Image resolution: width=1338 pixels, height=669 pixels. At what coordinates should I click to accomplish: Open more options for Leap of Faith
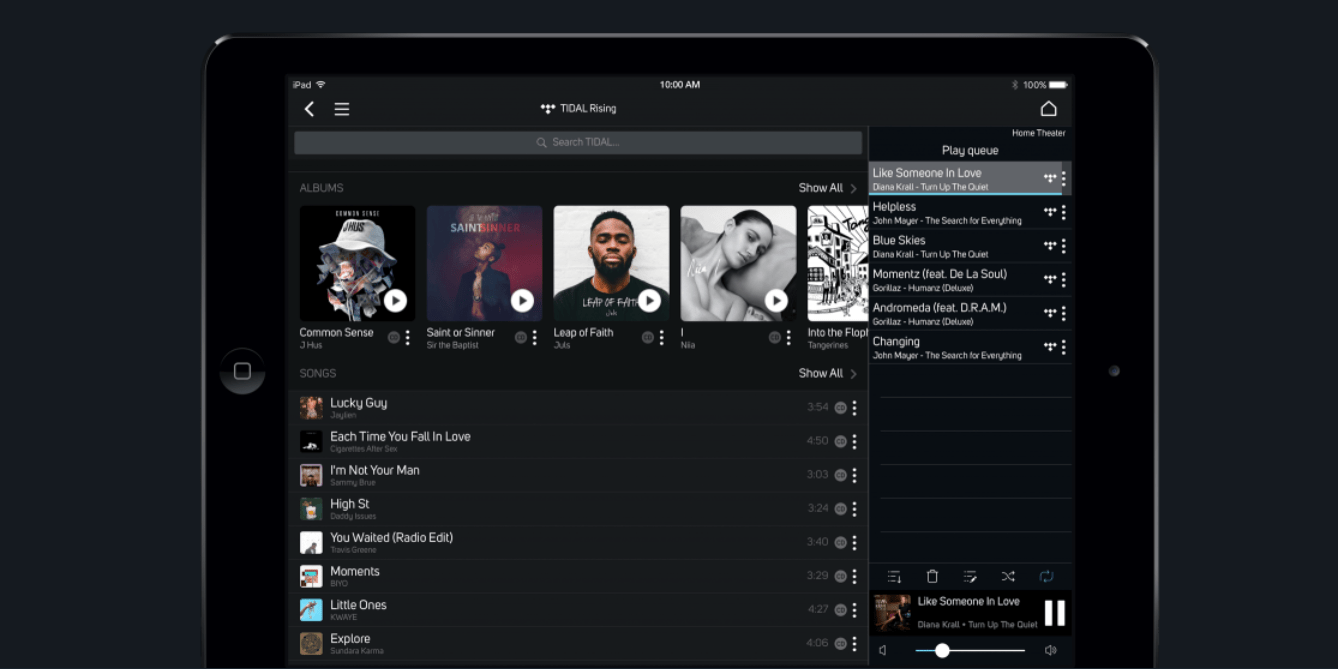[662, 338]
